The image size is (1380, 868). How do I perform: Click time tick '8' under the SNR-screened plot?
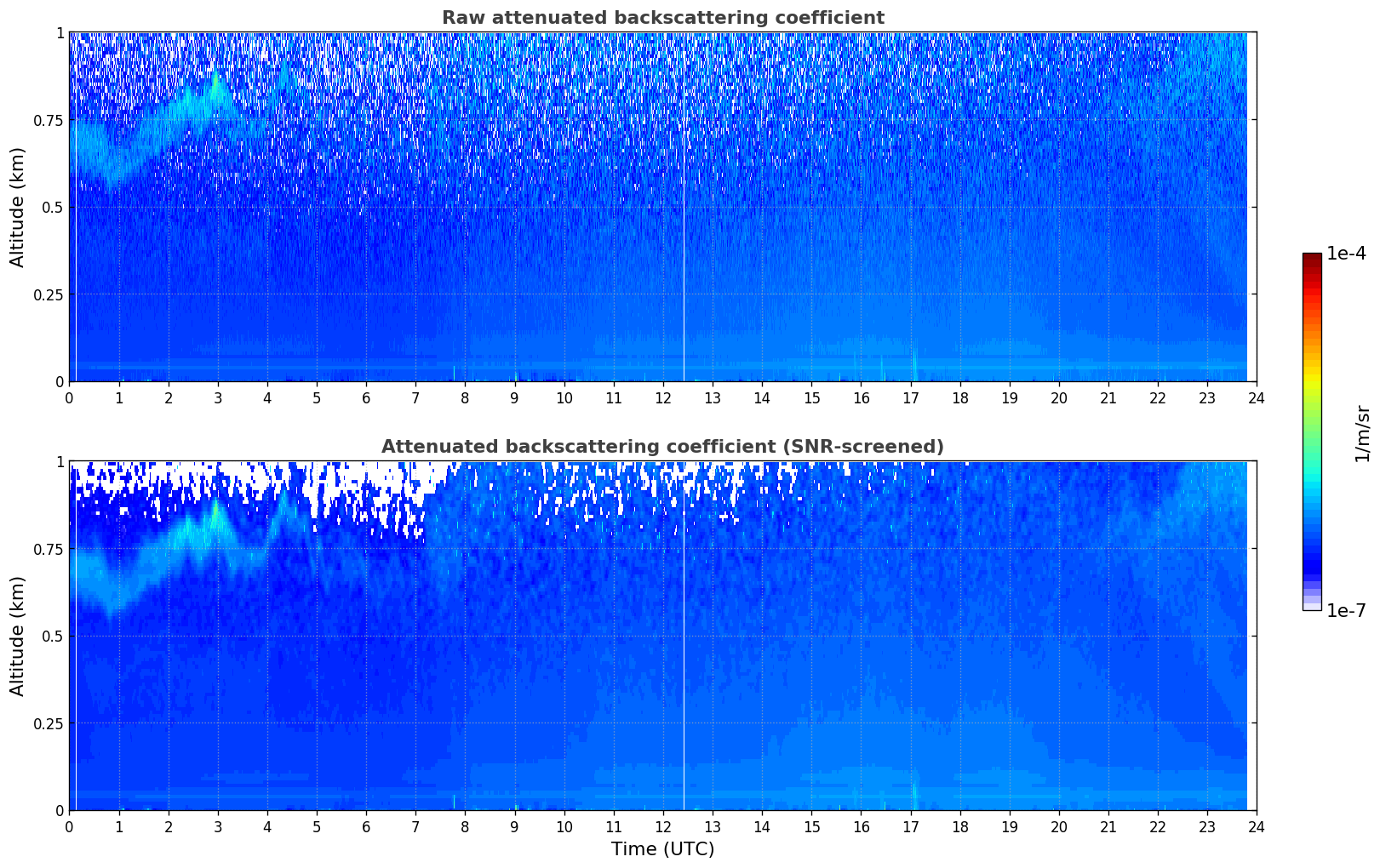coord(465,826)
